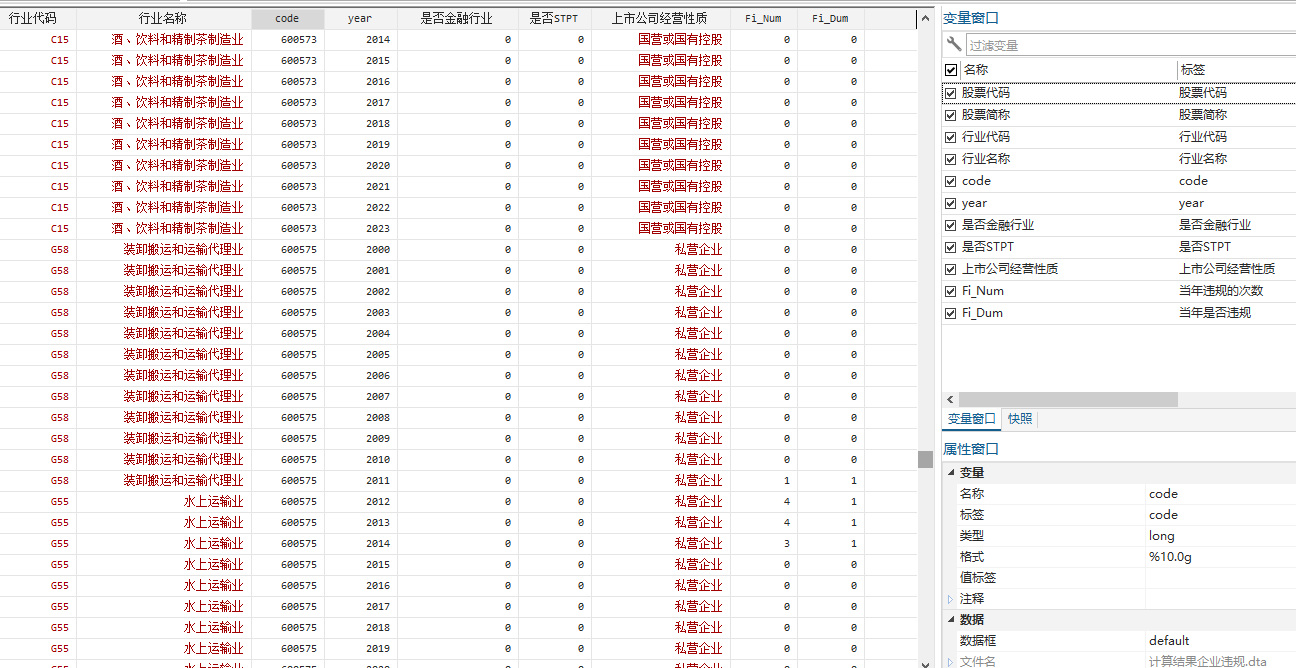Click left arrow of variables horizontal scrollbar
This screenshot has width=1296, height=668.
point(949,399)
